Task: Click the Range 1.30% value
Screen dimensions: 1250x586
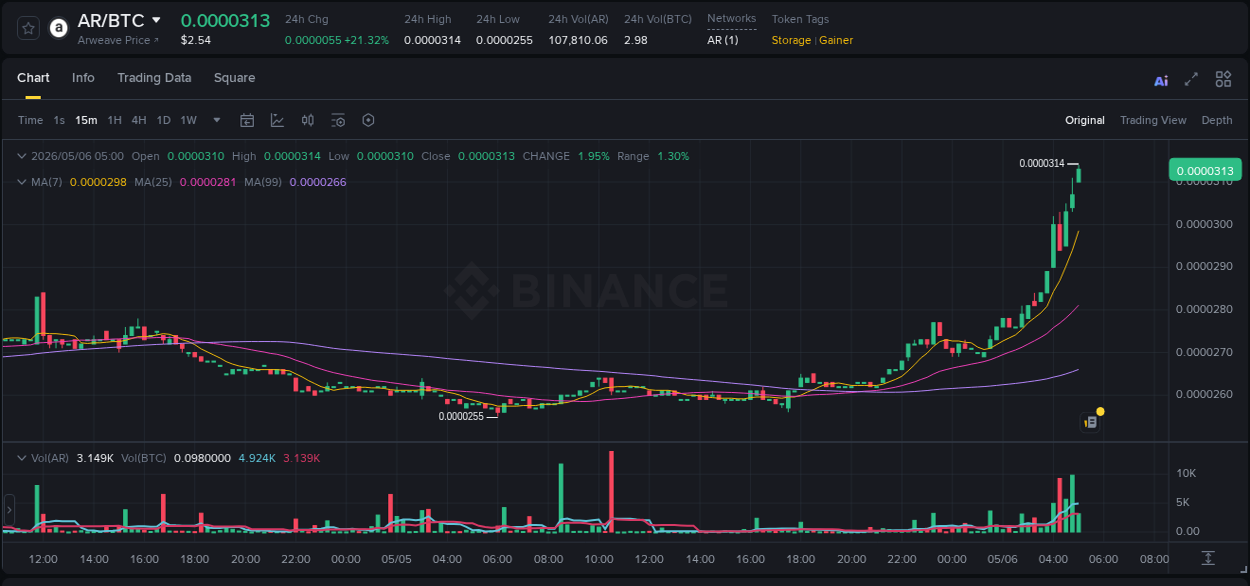Action: [673, 156]
